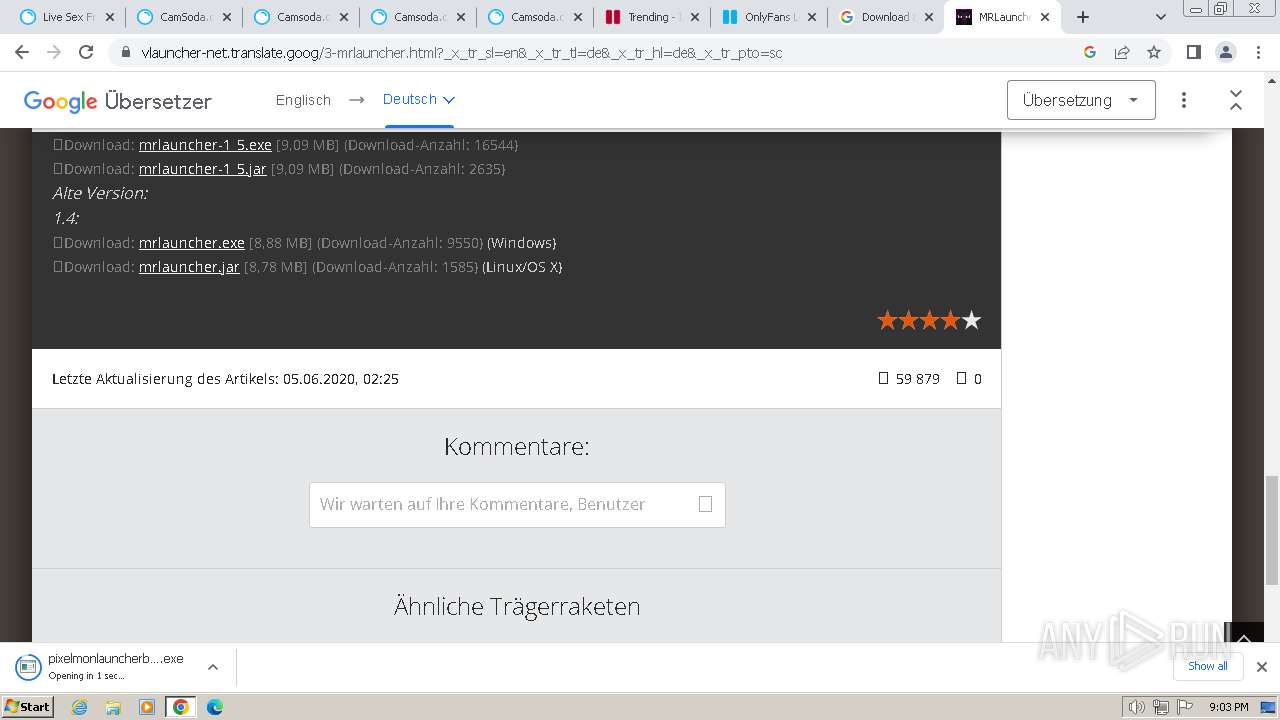
Task: Expand the Übersetzung dropdown
Action: pyautogui.click(x=1081, y=100)
